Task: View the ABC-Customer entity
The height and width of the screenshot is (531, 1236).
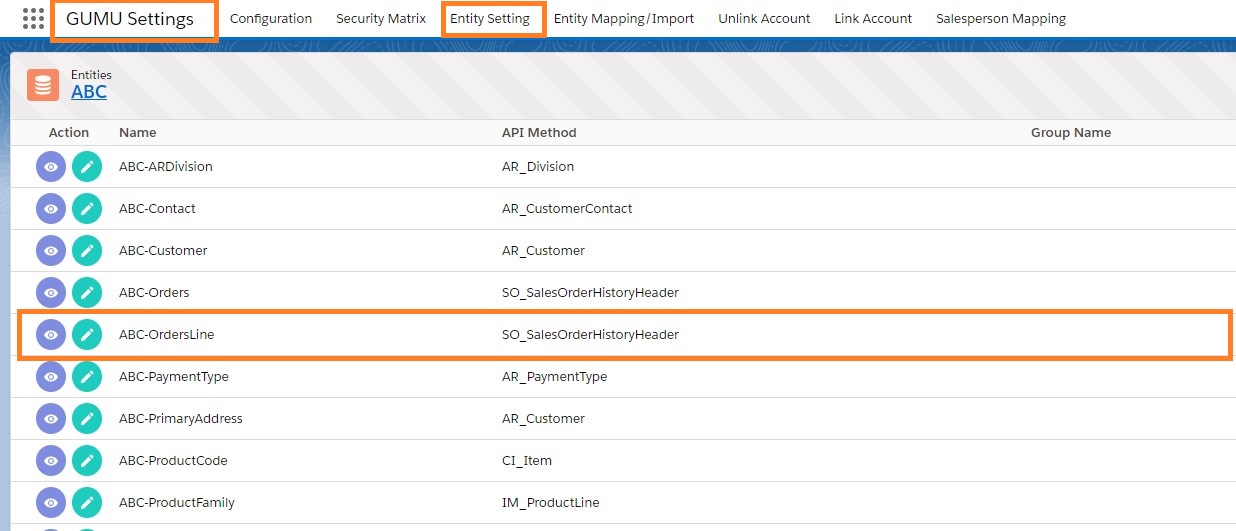Action: (x=51, y=251)
